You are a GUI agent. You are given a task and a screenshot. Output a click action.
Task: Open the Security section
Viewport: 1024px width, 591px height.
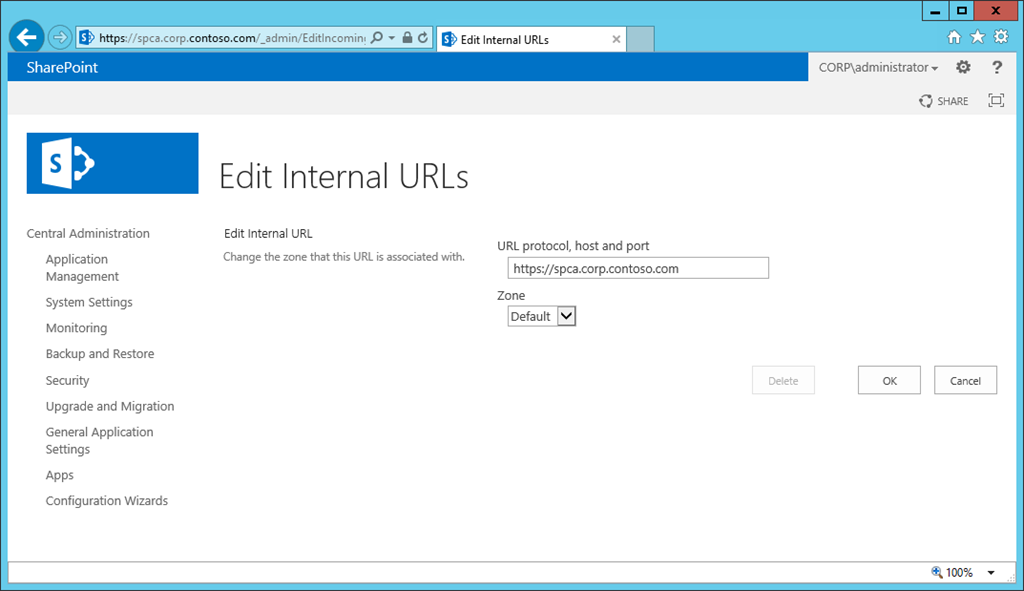(67, 380)
